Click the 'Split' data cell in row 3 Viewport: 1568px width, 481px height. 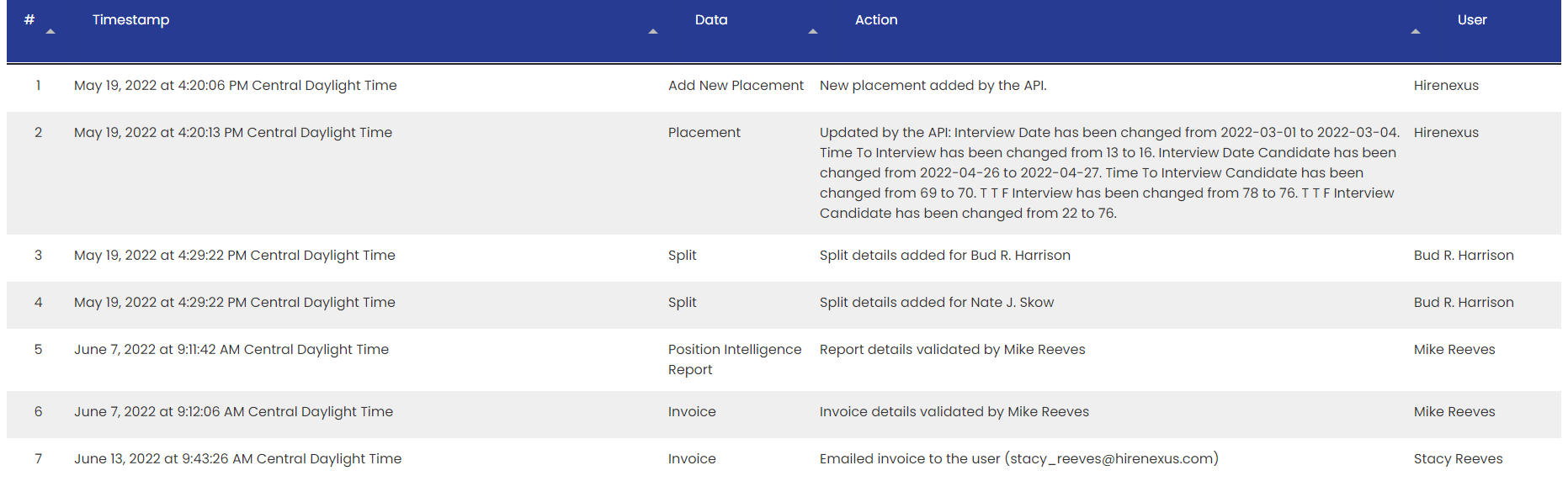pos(683,255)
